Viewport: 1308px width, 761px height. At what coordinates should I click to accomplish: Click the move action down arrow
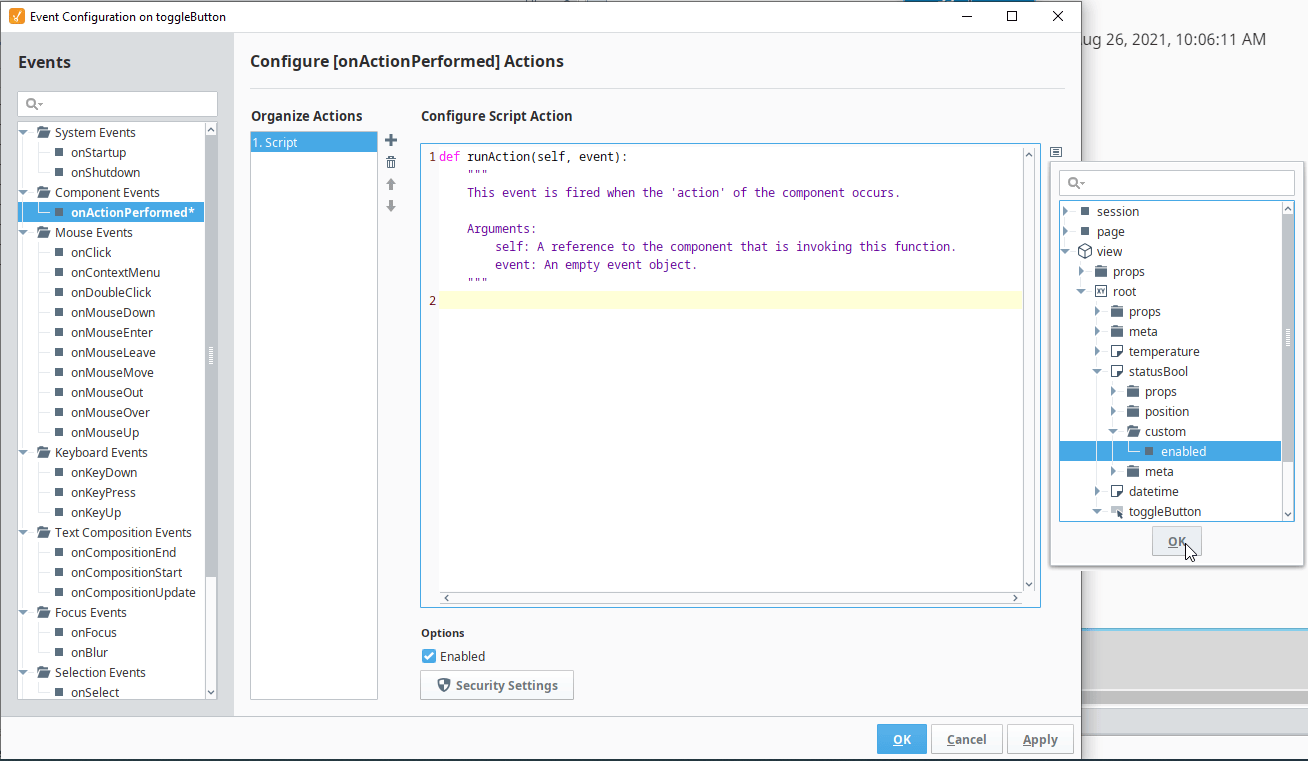click(x=391, y=206)
